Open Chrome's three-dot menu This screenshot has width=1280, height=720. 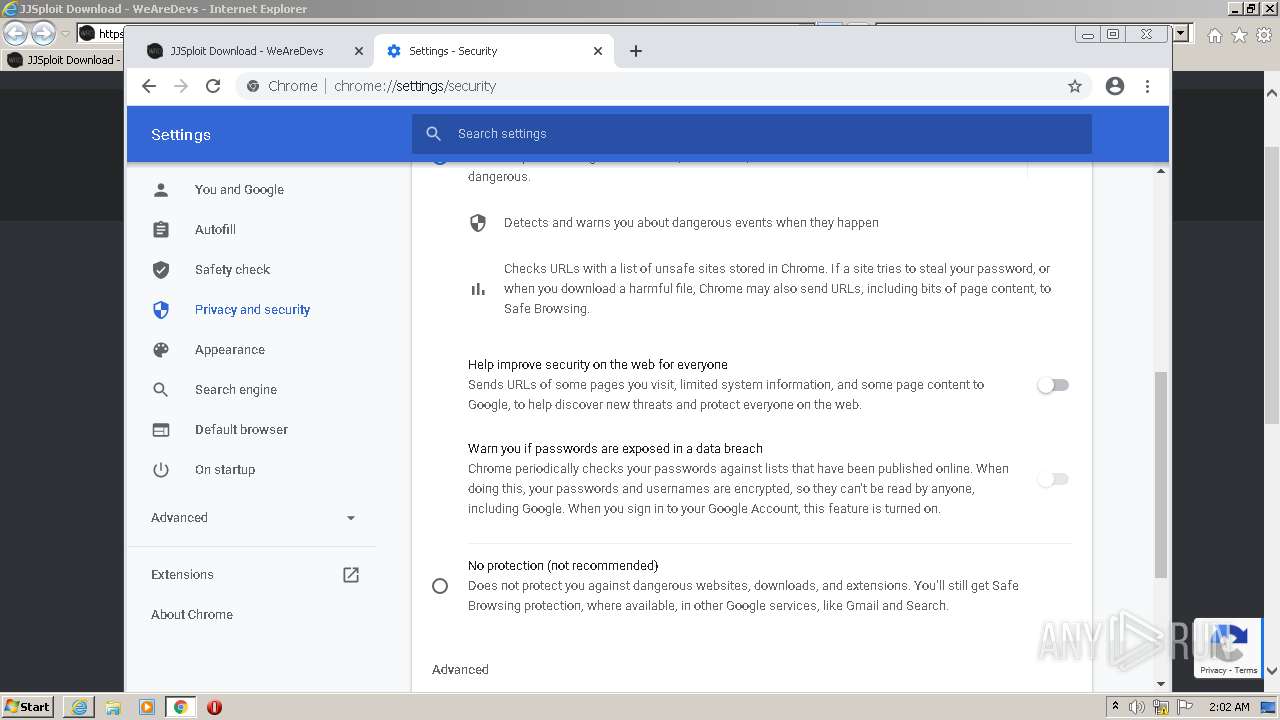coord(1148,86)
